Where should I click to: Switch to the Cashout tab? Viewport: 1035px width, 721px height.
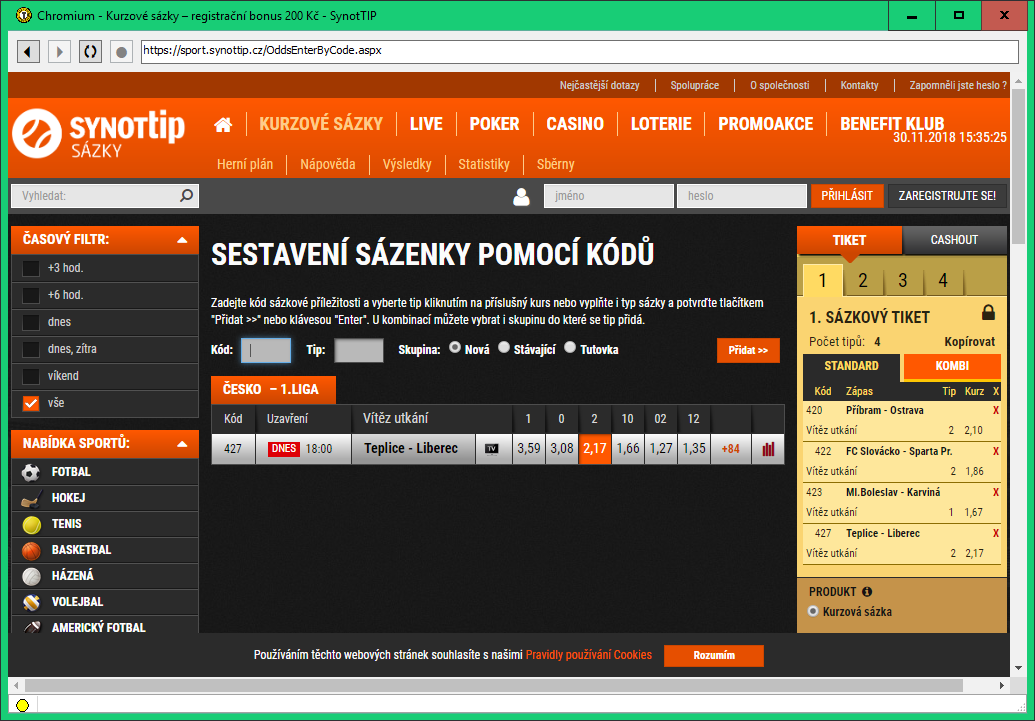[x=954, y=240]
